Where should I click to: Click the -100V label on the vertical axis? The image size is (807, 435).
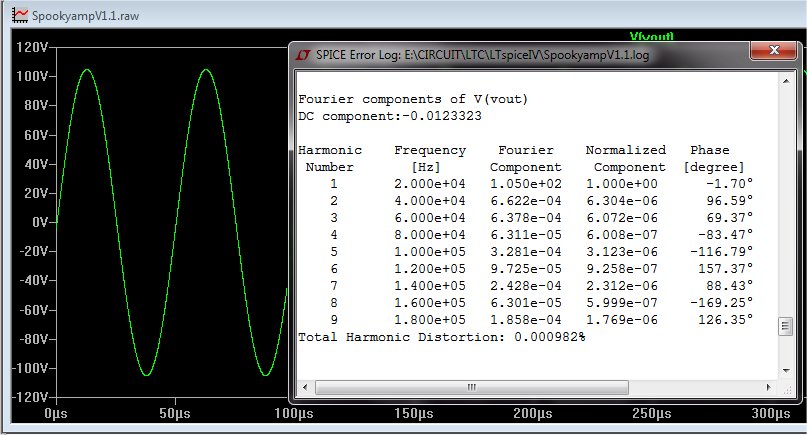29,369
